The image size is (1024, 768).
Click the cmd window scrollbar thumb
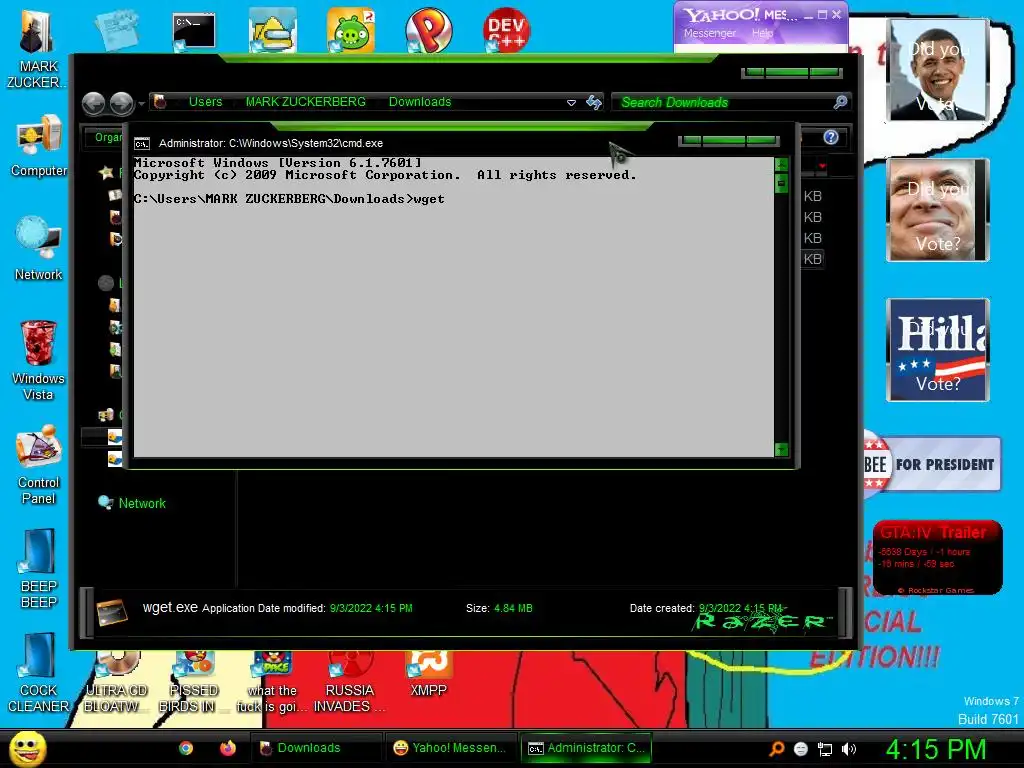[x=781, y=184]
